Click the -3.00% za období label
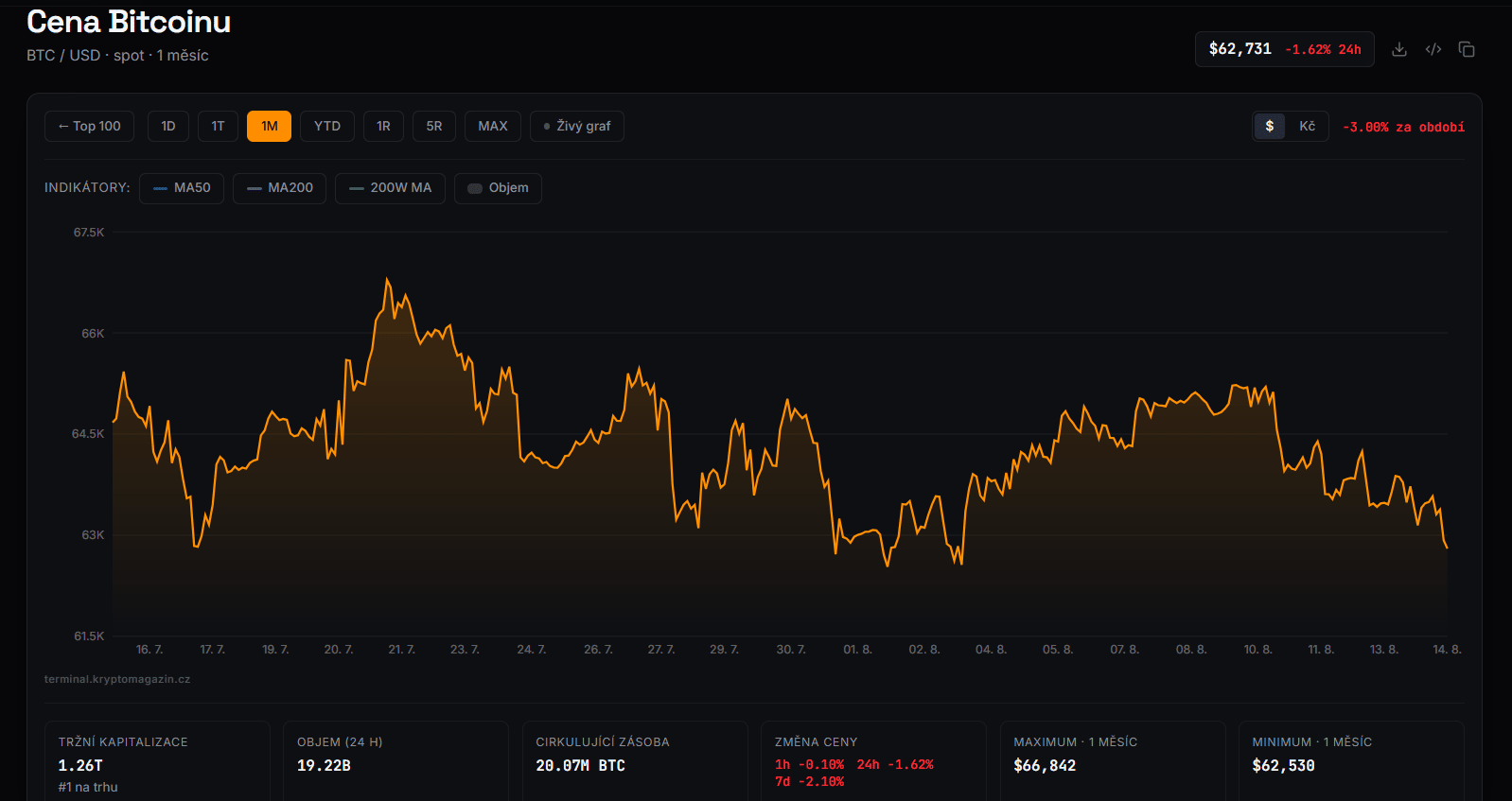Image resolution: width=1512 pixels, height=801 pixels. point(1403,127)
